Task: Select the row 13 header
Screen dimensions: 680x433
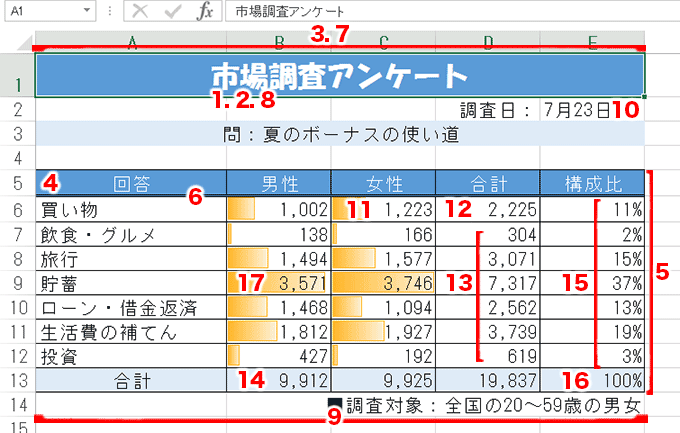Action: [x=16, y=379]
